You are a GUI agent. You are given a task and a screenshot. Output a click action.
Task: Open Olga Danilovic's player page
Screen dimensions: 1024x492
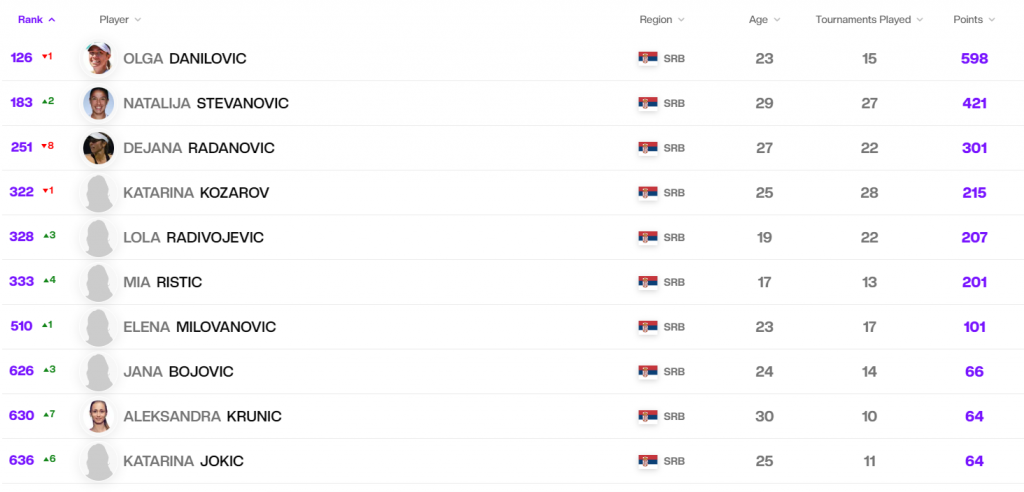pyautogui.click(x=184, y=59)
